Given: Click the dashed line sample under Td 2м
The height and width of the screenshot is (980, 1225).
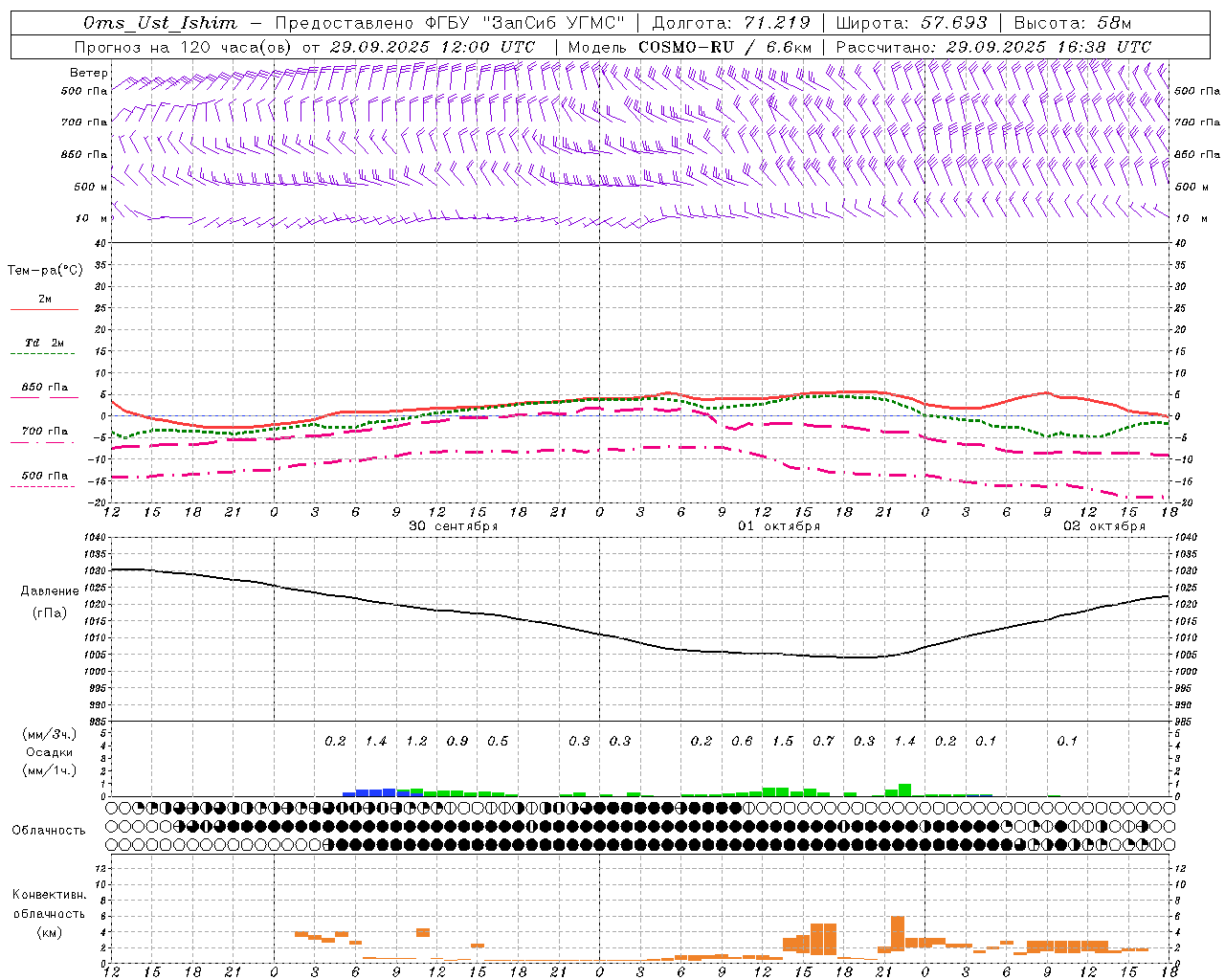Looking at the screenshot, I should coord(44,354).
